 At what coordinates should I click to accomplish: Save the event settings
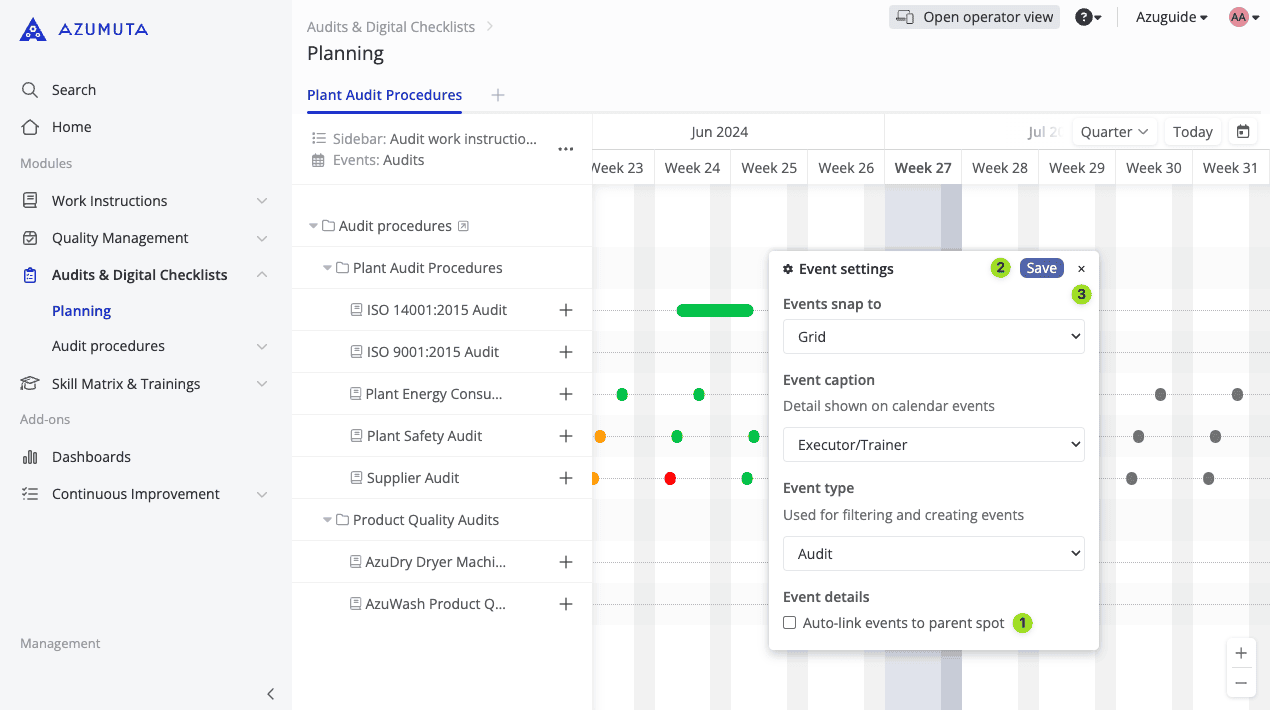pos(1041,268)
